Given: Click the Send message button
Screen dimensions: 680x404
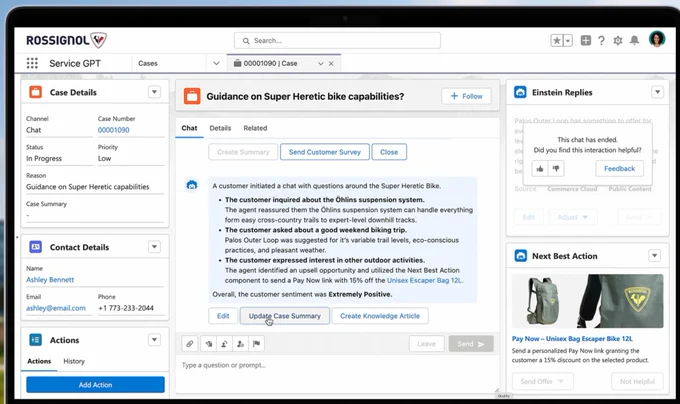Looking at the screenshot, I should pyautogui.click(x=471, y=344).
